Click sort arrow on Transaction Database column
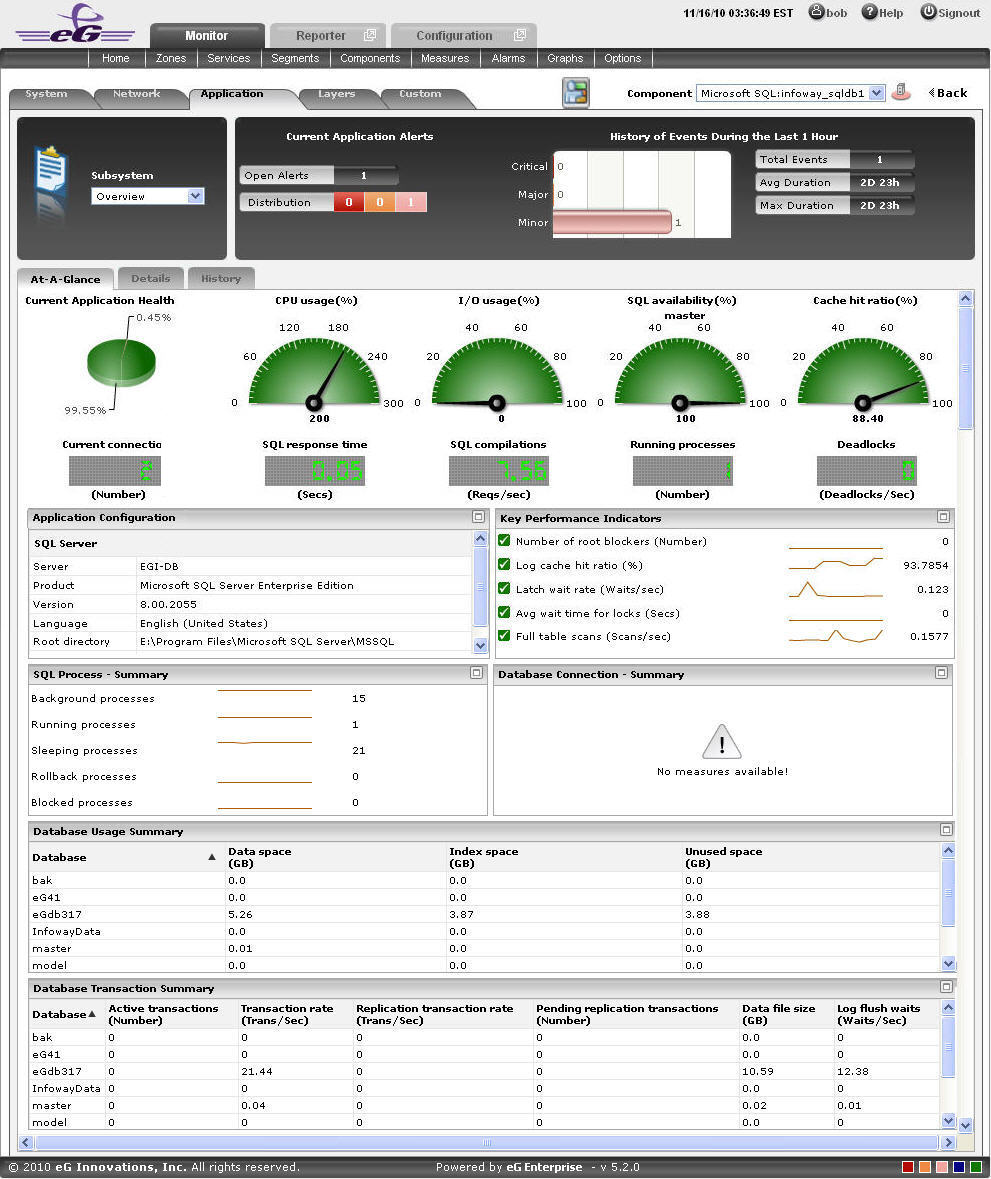This screenshot has width=991, height=1179. point(92,1014)
